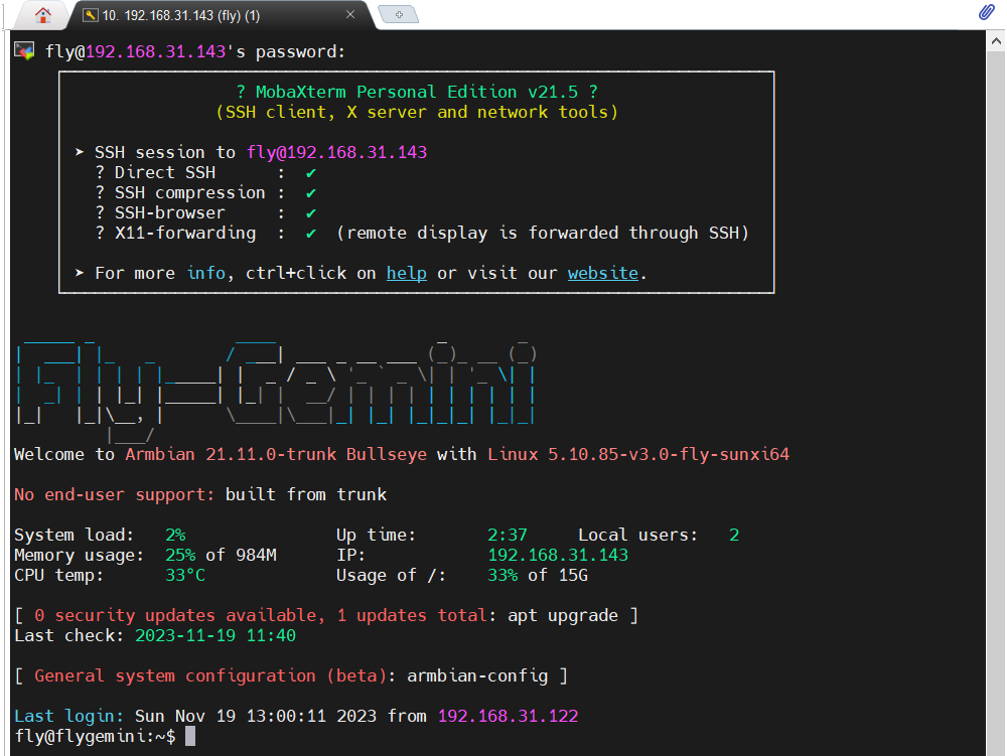Click the cursor at the fly@flygemini prompt

tap(190, 736)
